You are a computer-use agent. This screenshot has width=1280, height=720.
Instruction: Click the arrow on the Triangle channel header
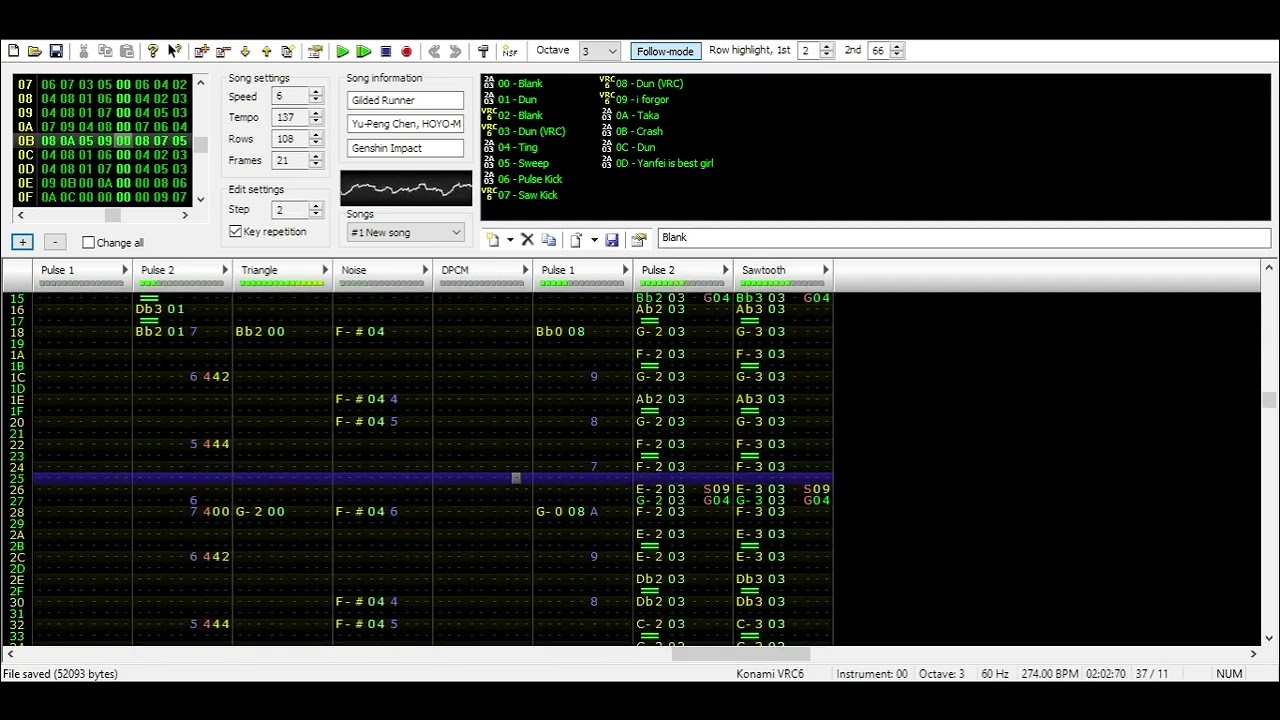click(x=325, y=270)
